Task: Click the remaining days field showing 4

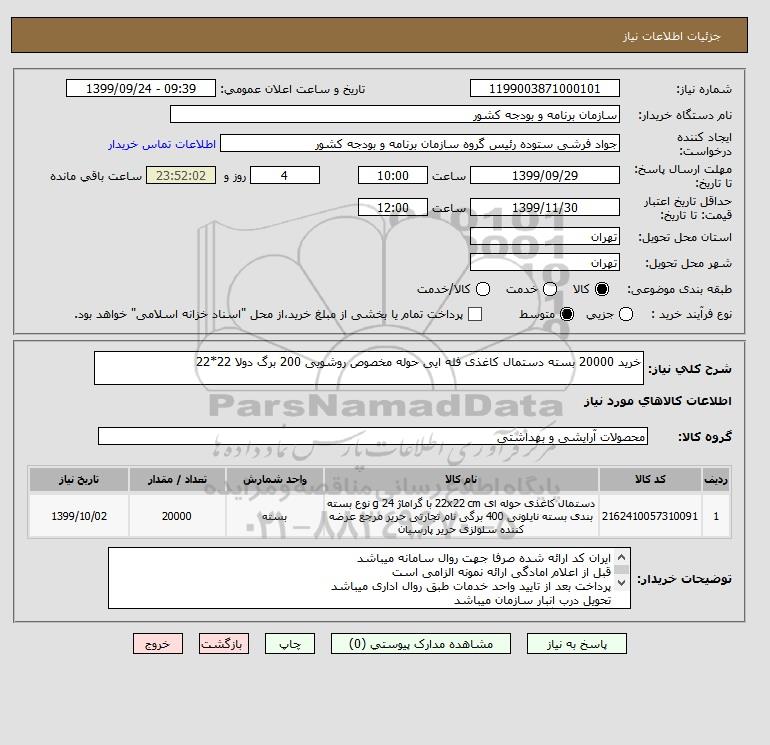Action: click(285, 175)
